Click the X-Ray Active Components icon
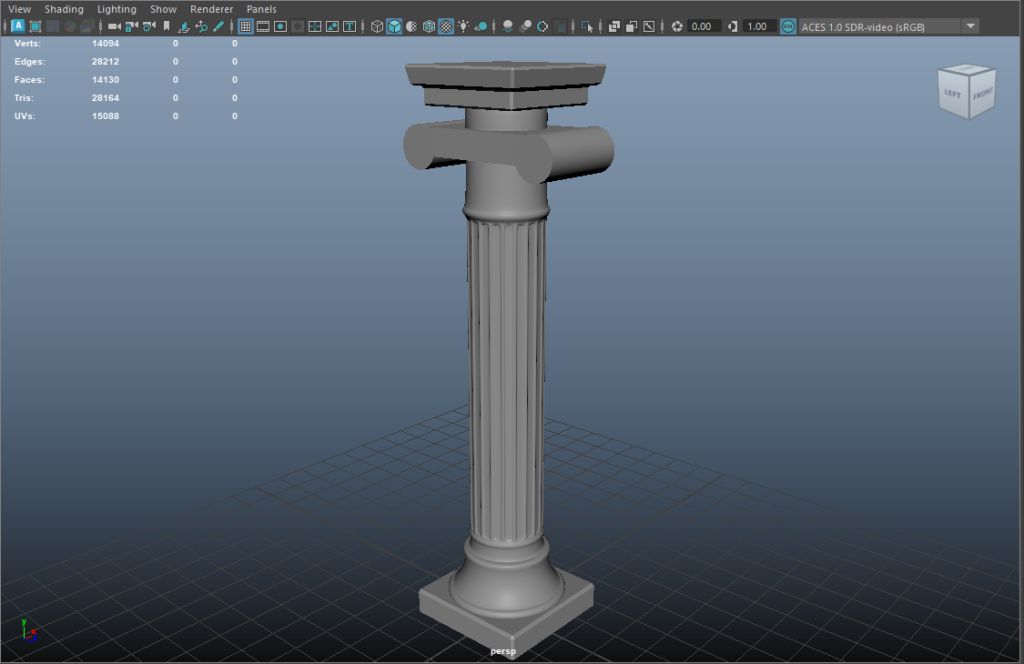Viewport: 1024px width, 664px height. 631,26
